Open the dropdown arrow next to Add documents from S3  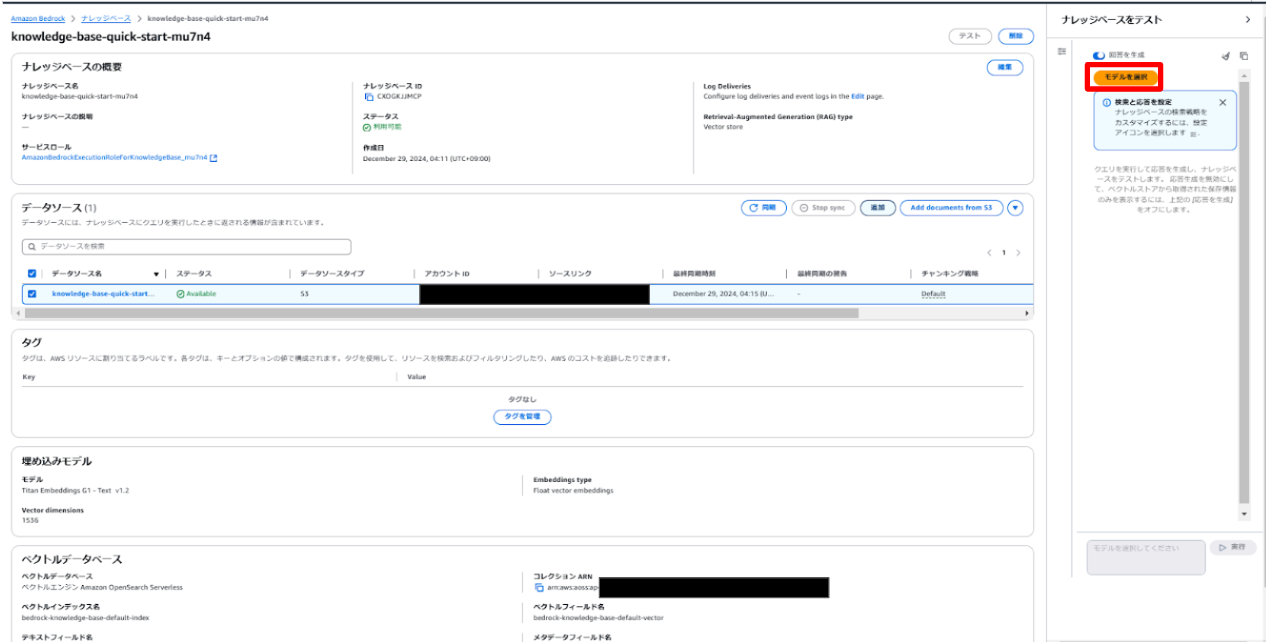[x=1015, y=208]
